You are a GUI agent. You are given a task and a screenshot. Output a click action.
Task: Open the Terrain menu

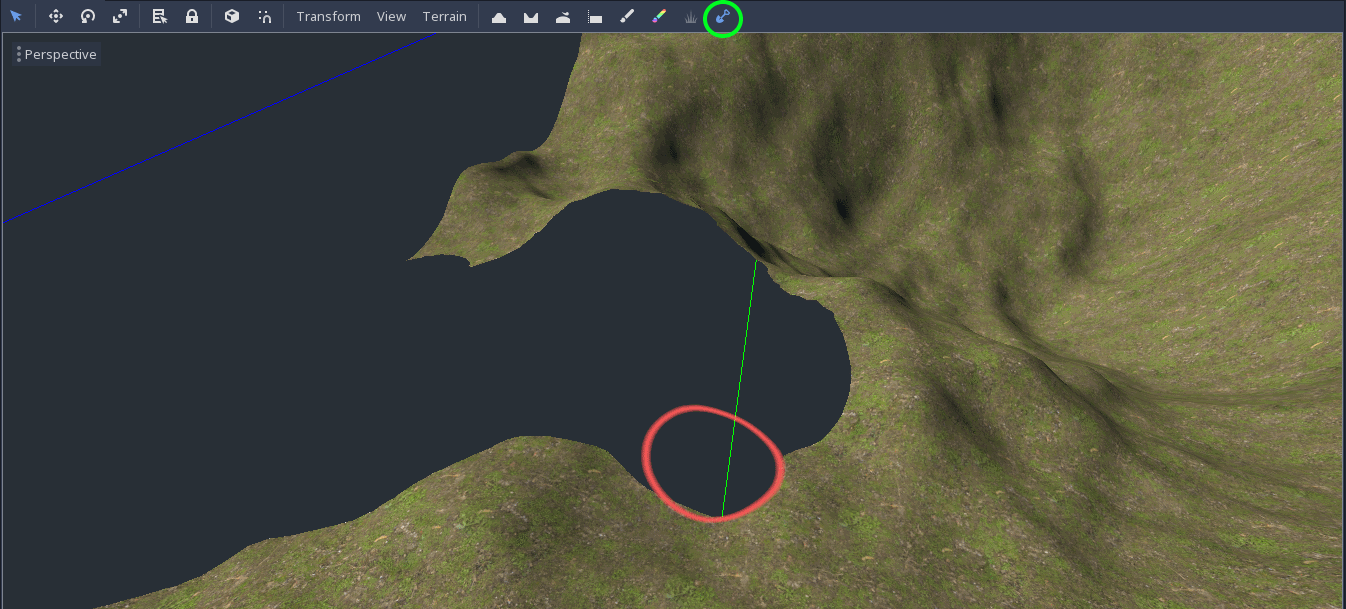click(444, 16)
